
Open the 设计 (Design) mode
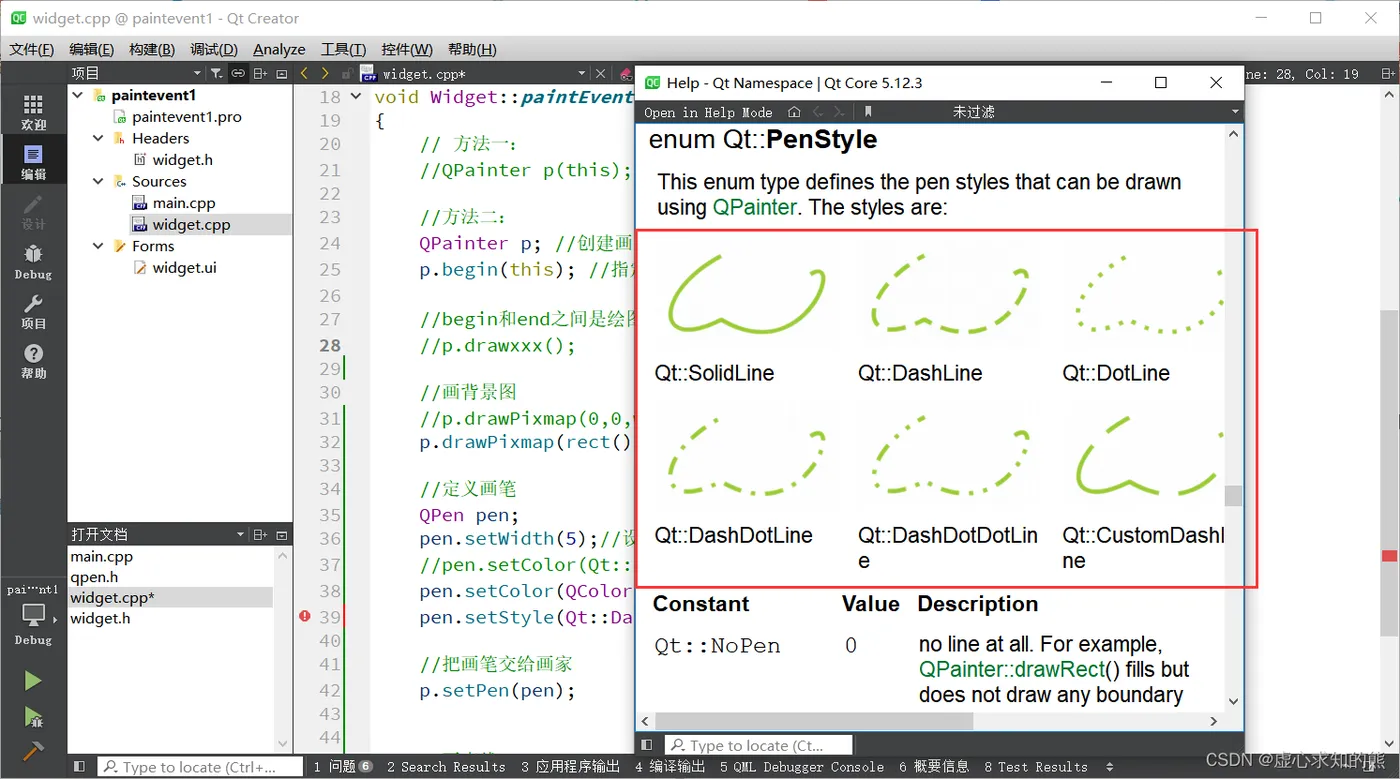pyautogui.click(x=33, y=211)
